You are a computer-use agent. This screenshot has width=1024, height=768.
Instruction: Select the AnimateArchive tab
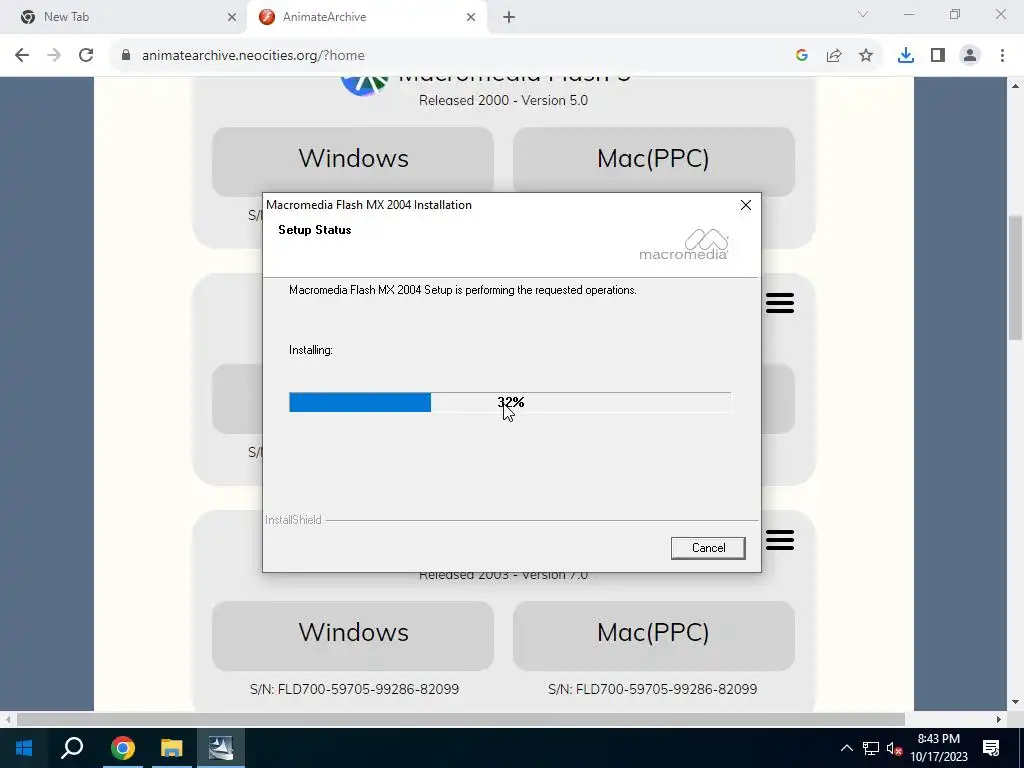point(366,17)
